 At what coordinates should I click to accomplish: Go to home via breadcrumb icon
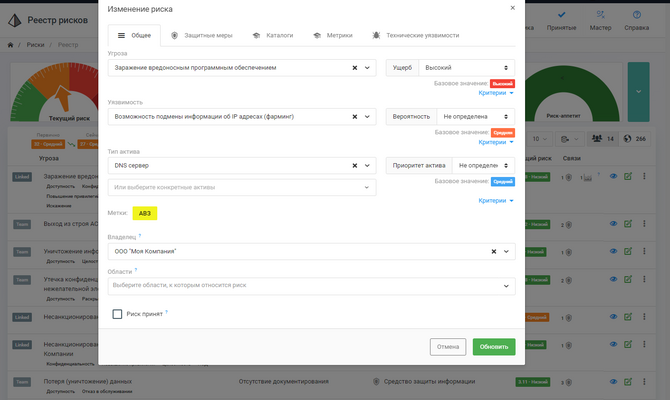(x=10, y=44)
